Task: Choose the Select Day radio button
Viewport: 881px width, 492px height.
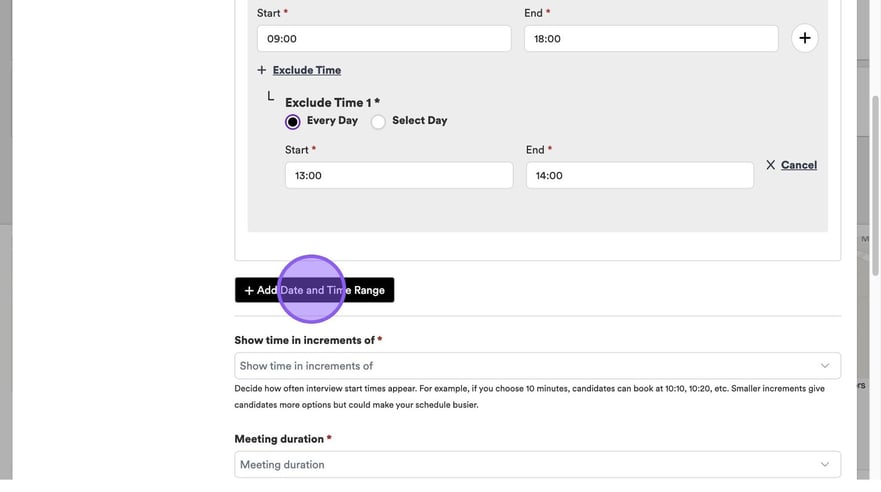Action: (x=378, y=121)
